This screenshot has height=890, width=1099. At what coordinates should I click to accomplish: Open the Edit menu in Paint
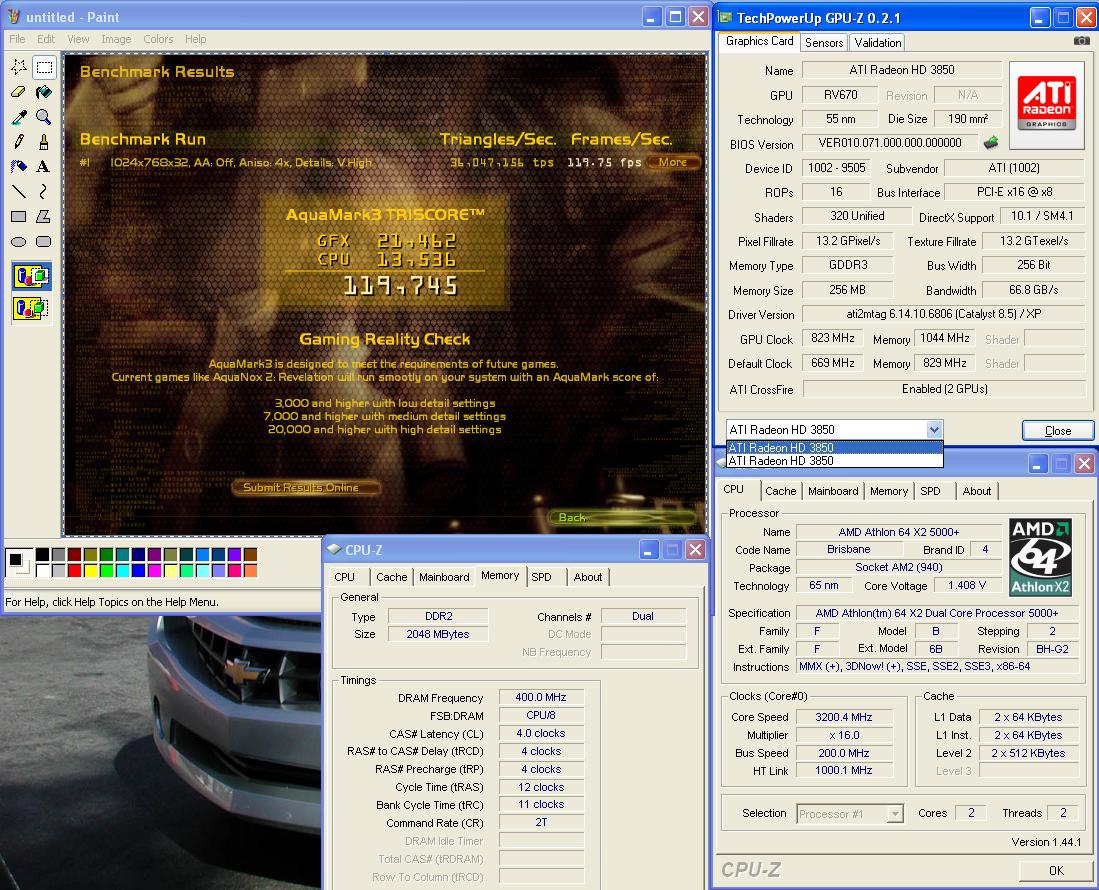coord(46,39)
